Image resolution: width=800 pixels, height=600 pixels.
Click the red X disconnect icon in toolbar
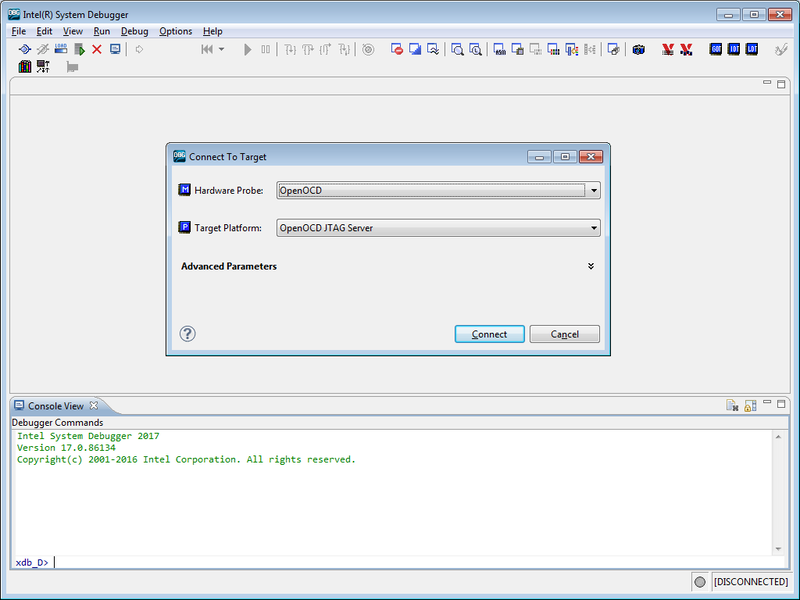tap(97, 49)
